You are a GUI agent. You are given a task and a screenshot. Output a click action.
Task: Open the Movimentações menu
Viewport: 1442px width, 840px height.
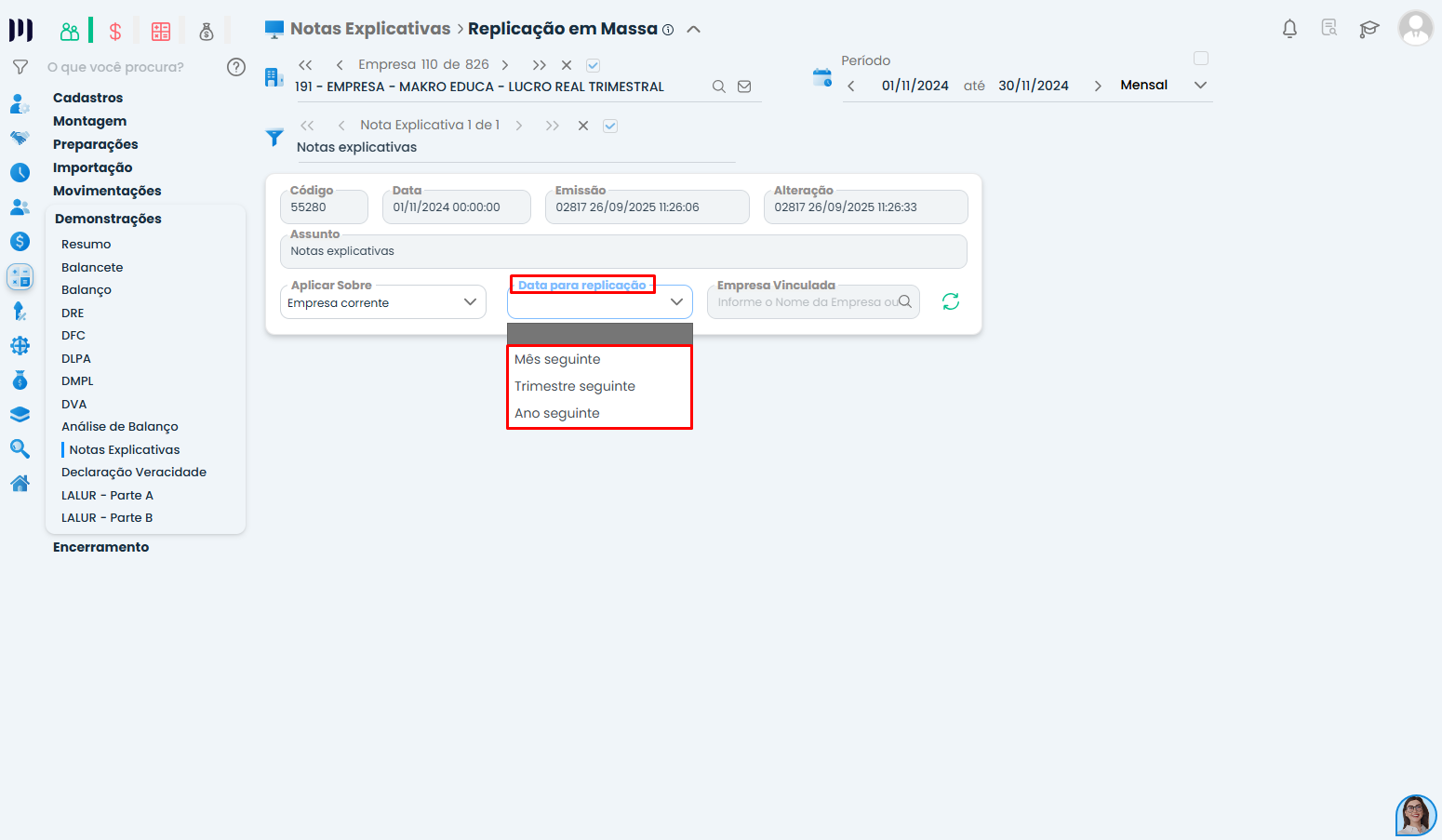[x=107, y=191]
